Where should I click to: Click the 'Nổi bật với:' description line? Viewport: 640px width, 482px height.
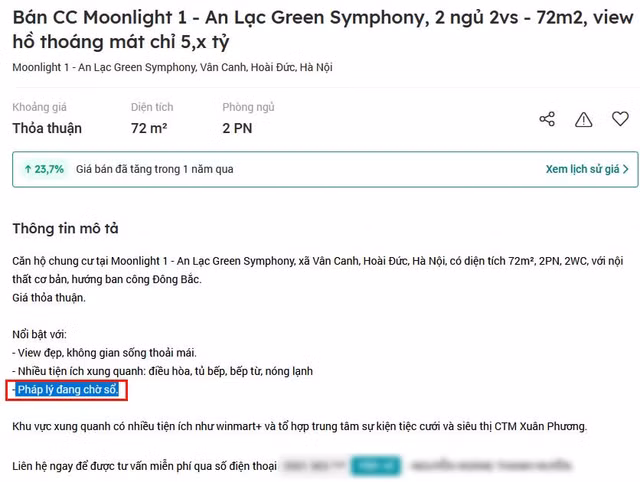pos(39,334)
